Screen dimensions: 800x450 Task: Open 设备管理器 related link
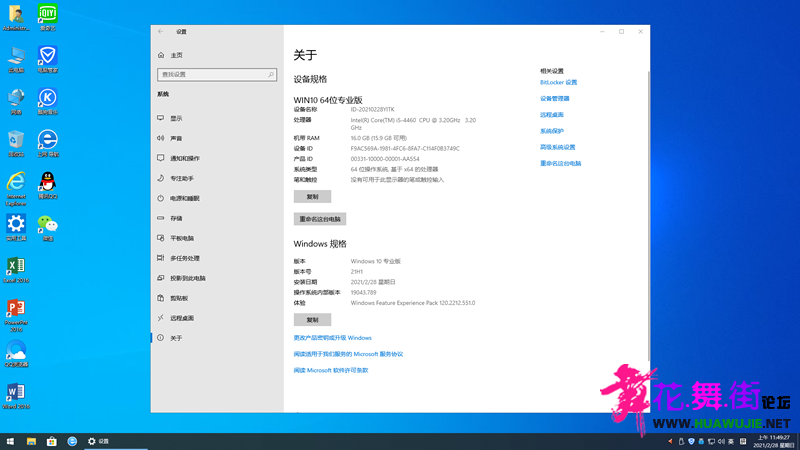(x=555, y=98)
